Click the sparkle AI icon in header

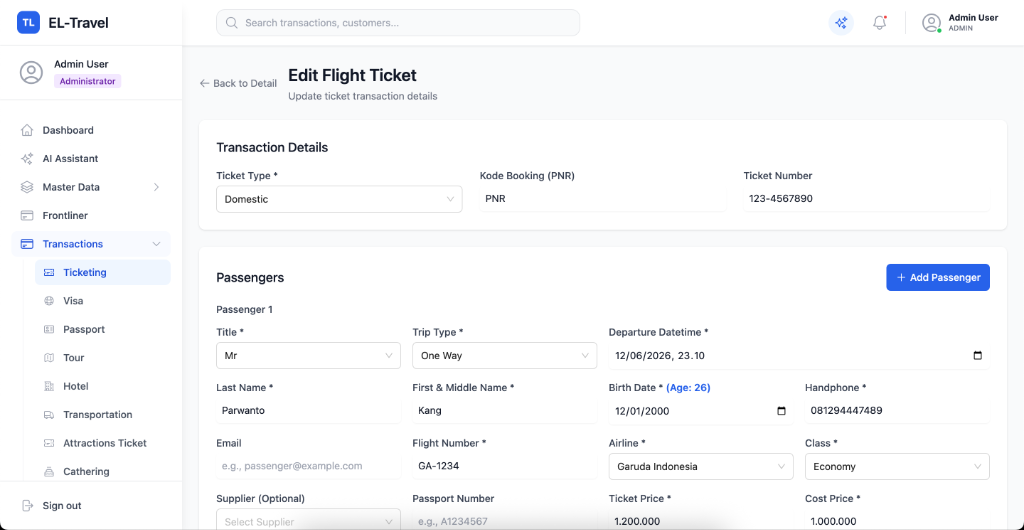point(841,23)
